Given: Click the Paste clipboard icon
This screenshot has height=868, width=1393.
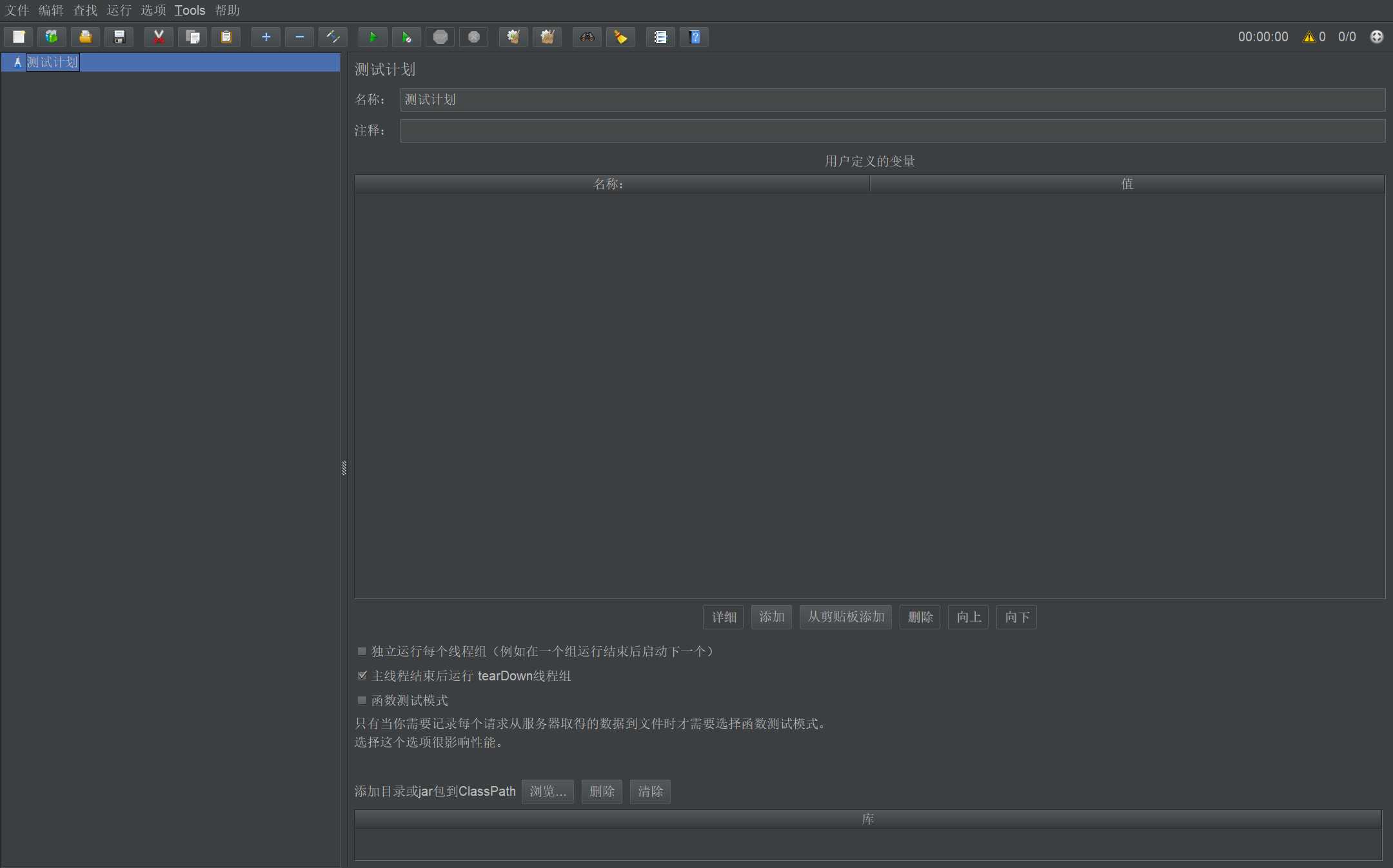Looking at the screenshot, I should point(226,37).
